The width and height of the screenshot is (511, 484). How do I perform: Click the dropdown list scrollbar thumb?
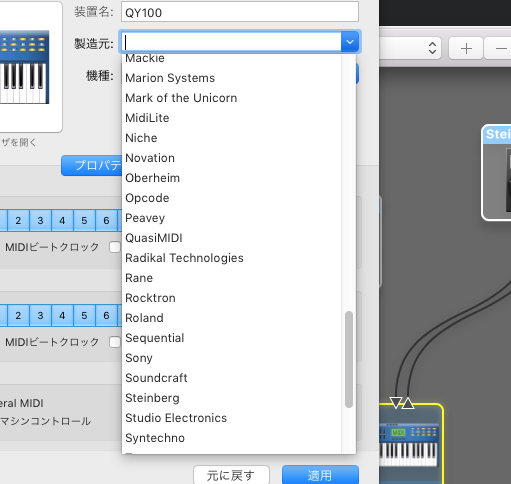click(x=349, y=359)
